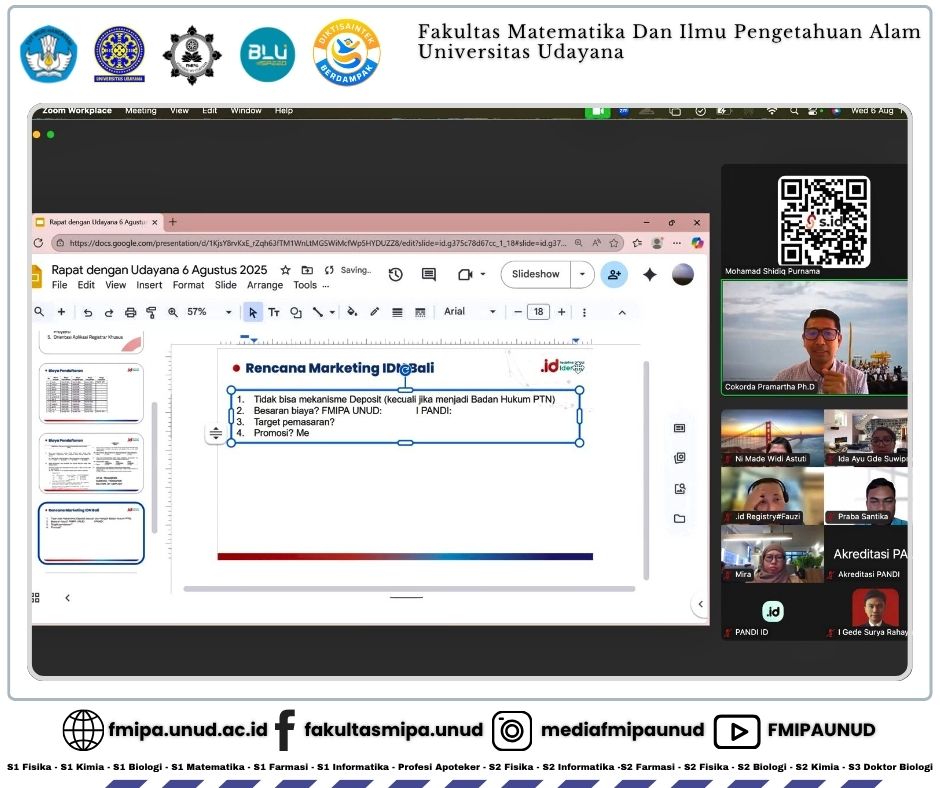This screenshot has width=940, height=788.
Task: Open the Format menu in Slides
Action: [188, 285]
